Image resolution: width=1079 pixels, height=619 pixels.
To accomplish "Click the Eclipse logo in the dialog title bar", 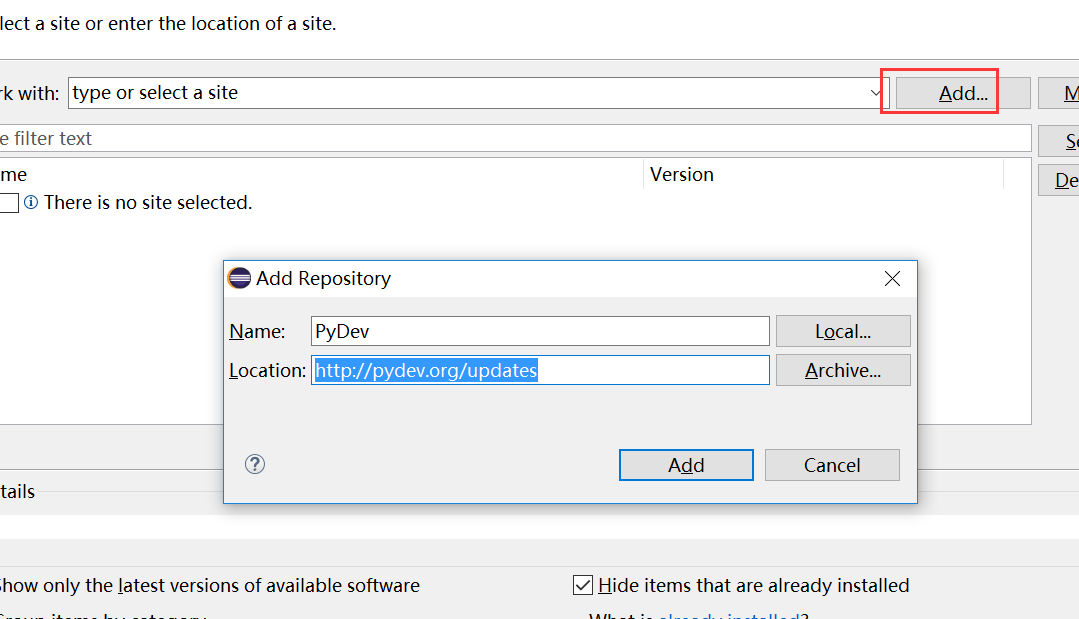I will coord(239,278).
